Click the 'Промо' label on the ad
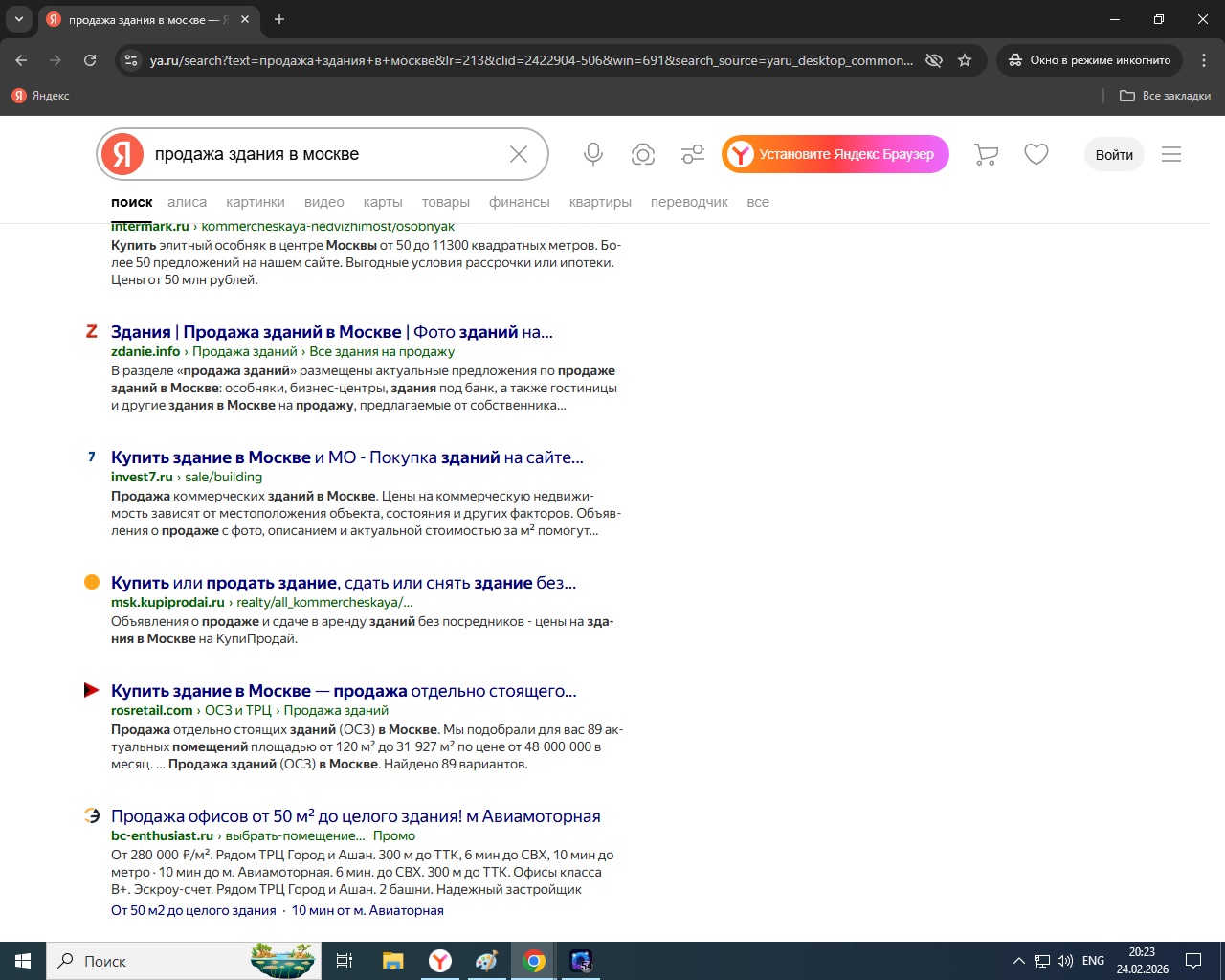1225x980 pixels. [x=394, y=835]
